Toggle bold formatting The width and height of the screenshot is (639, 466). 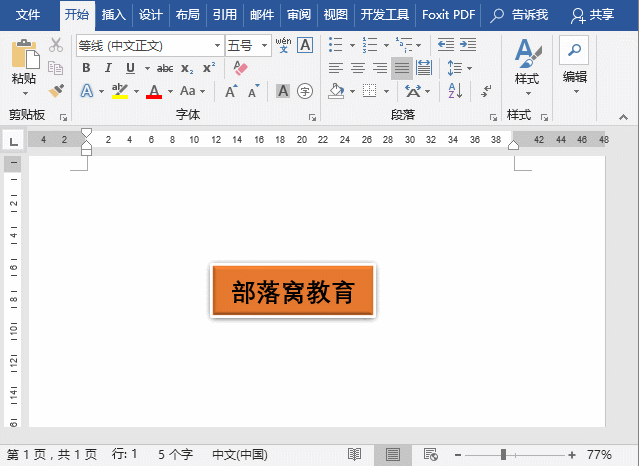(86, 68)
